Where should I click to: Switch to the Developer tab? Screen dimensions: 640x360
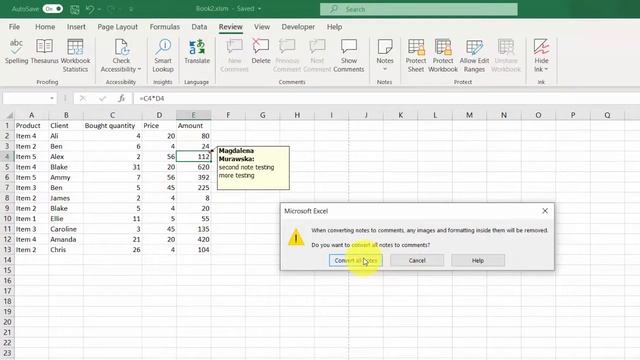(x=298, y=27)
